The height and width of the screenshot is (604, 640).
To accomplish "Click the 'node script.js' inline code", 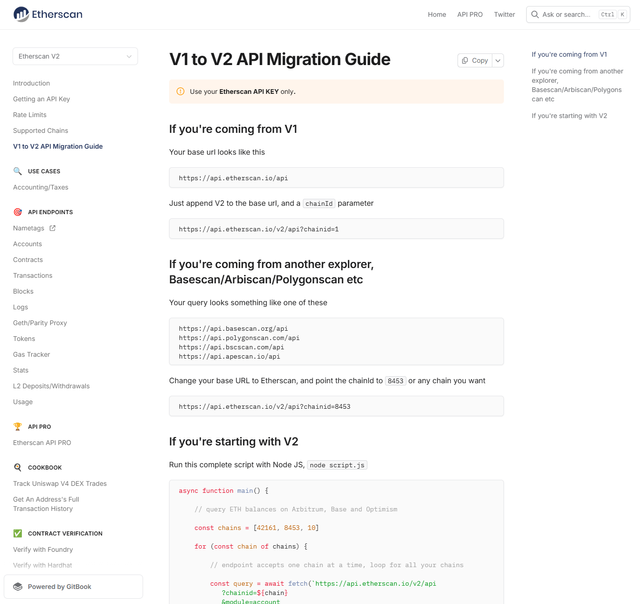I will (337, 465).
